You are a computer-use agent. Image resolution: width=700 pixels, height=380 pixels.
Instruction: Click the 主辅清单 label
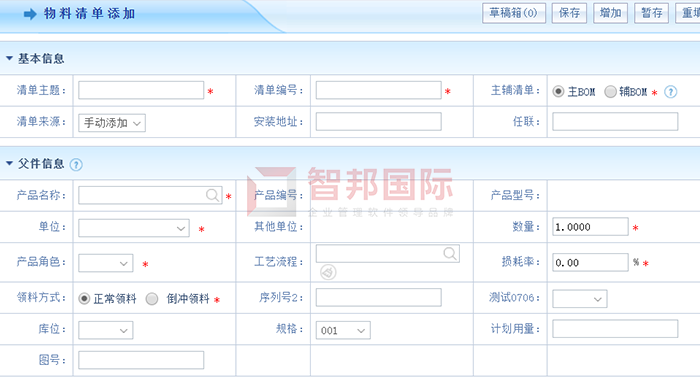(515, 90)
